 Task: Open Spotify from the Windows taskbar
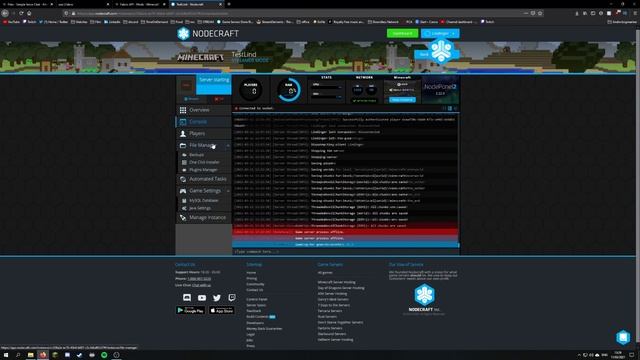click(104, 355)
